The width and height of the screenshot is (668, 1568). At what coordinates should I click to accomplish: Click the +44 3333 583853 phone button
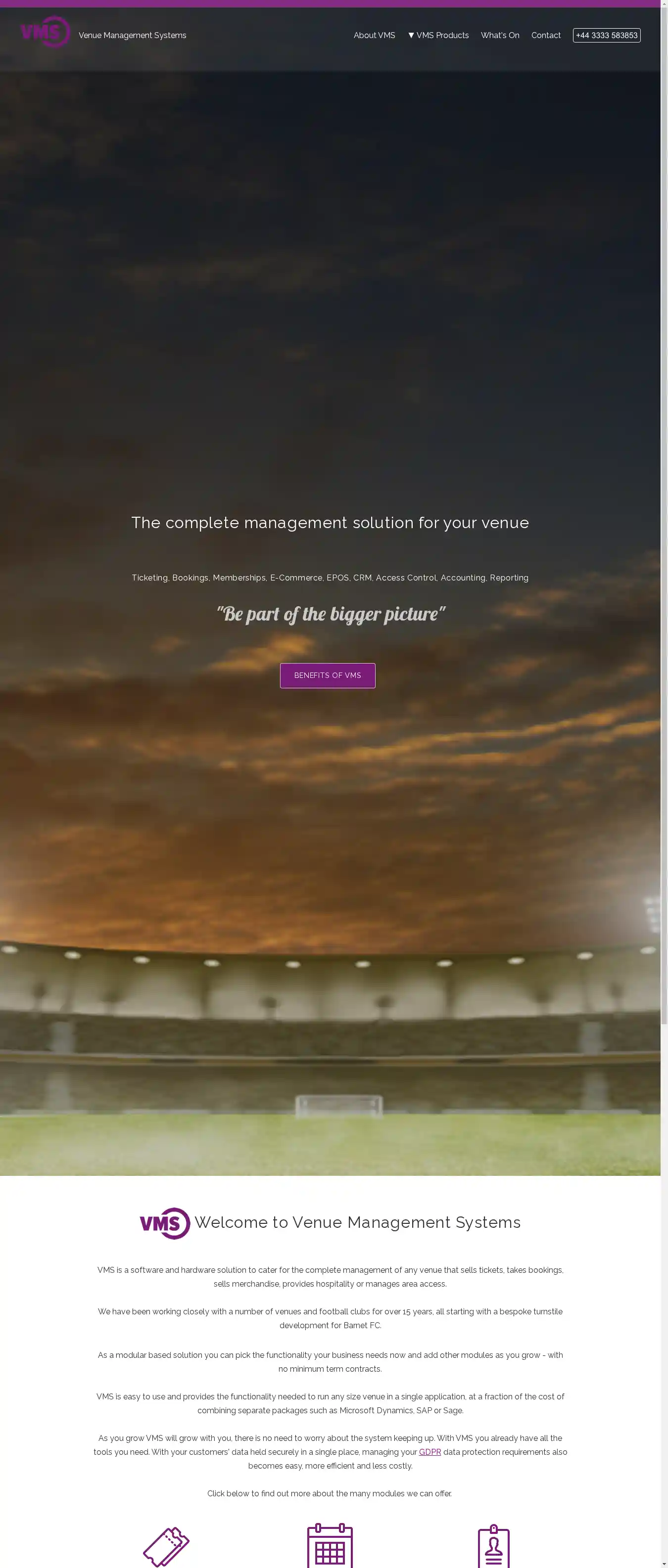click(607, 35)
